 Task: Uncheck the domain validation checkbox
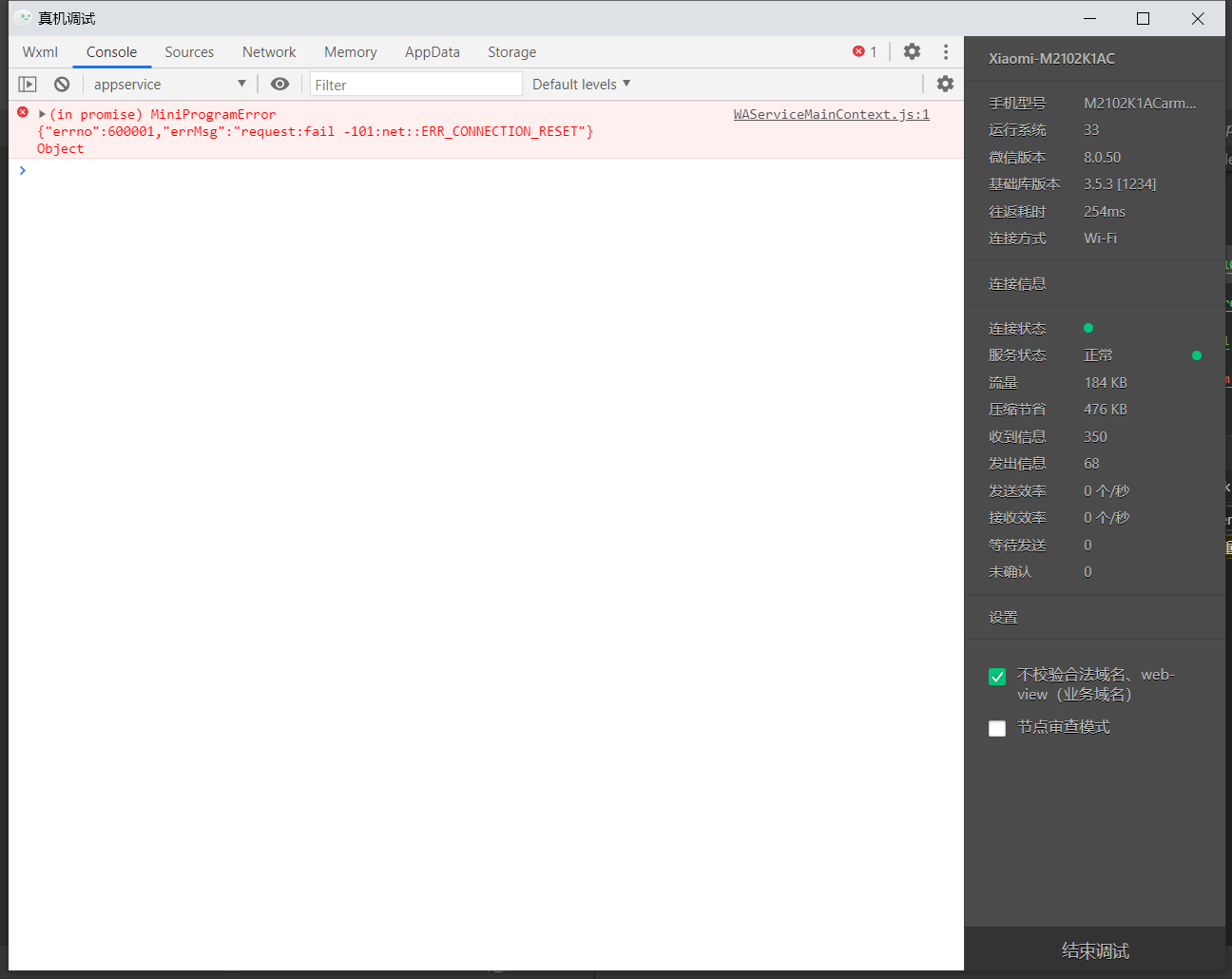(x=997, y=677)
